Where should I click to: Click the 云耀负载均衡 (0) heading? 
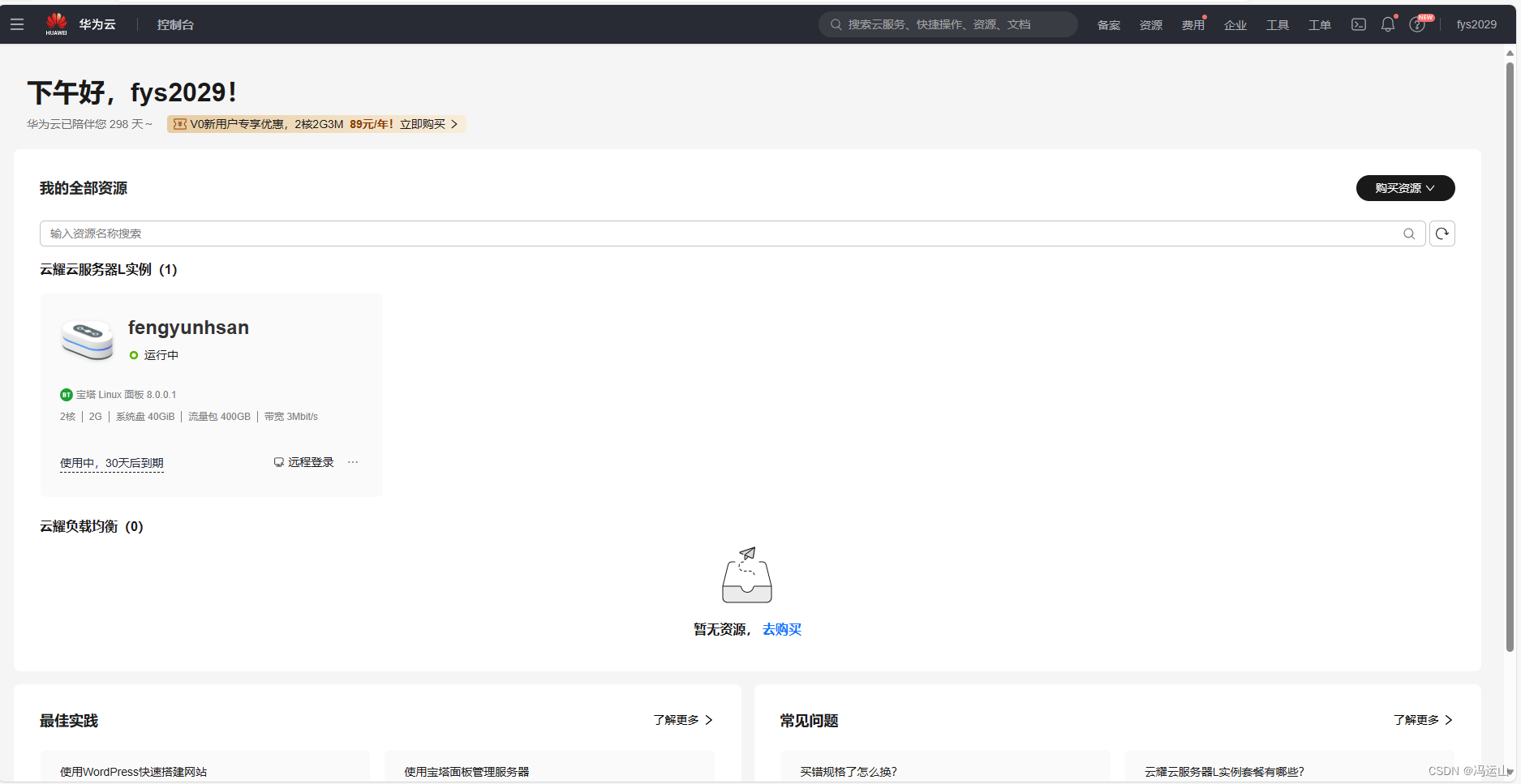click(92, 526)
